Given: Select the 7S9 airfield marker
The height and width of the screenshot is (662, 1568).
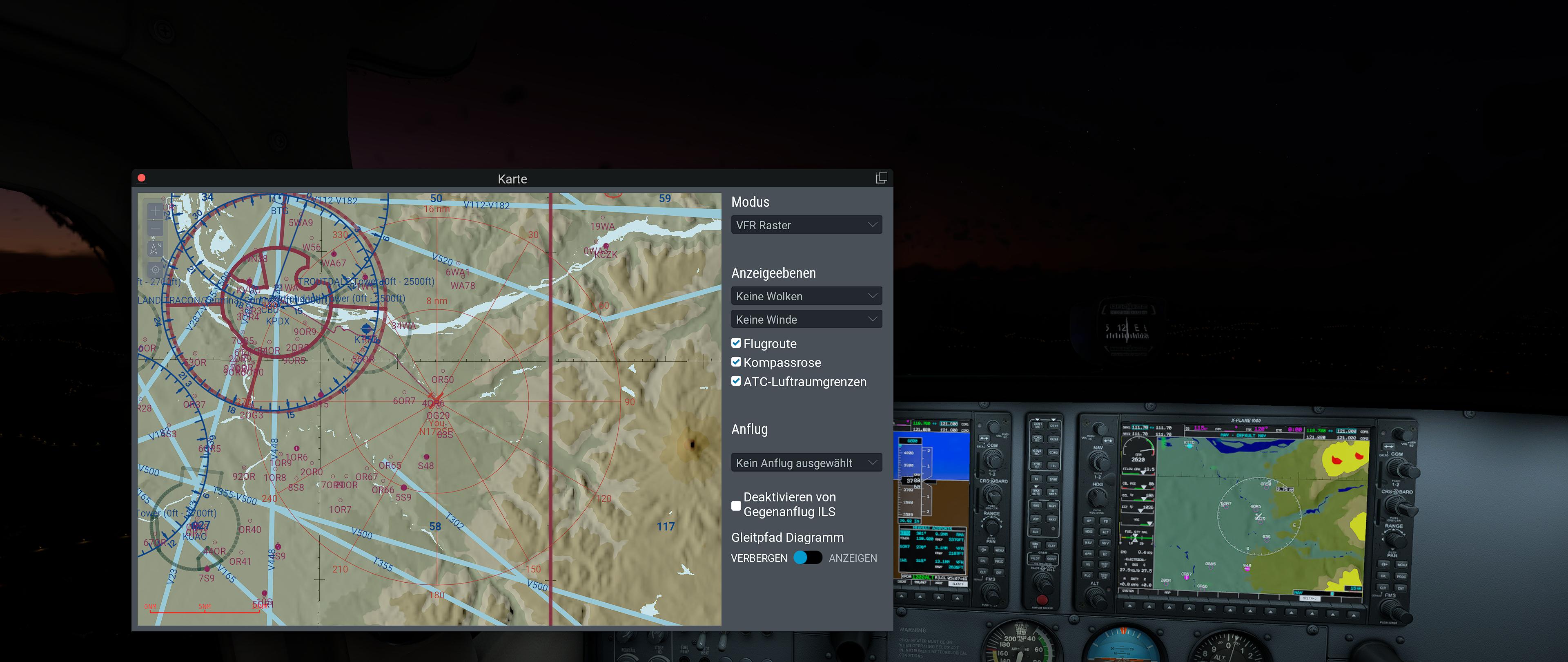Looking at the screenshot, I should coord(207,569).
